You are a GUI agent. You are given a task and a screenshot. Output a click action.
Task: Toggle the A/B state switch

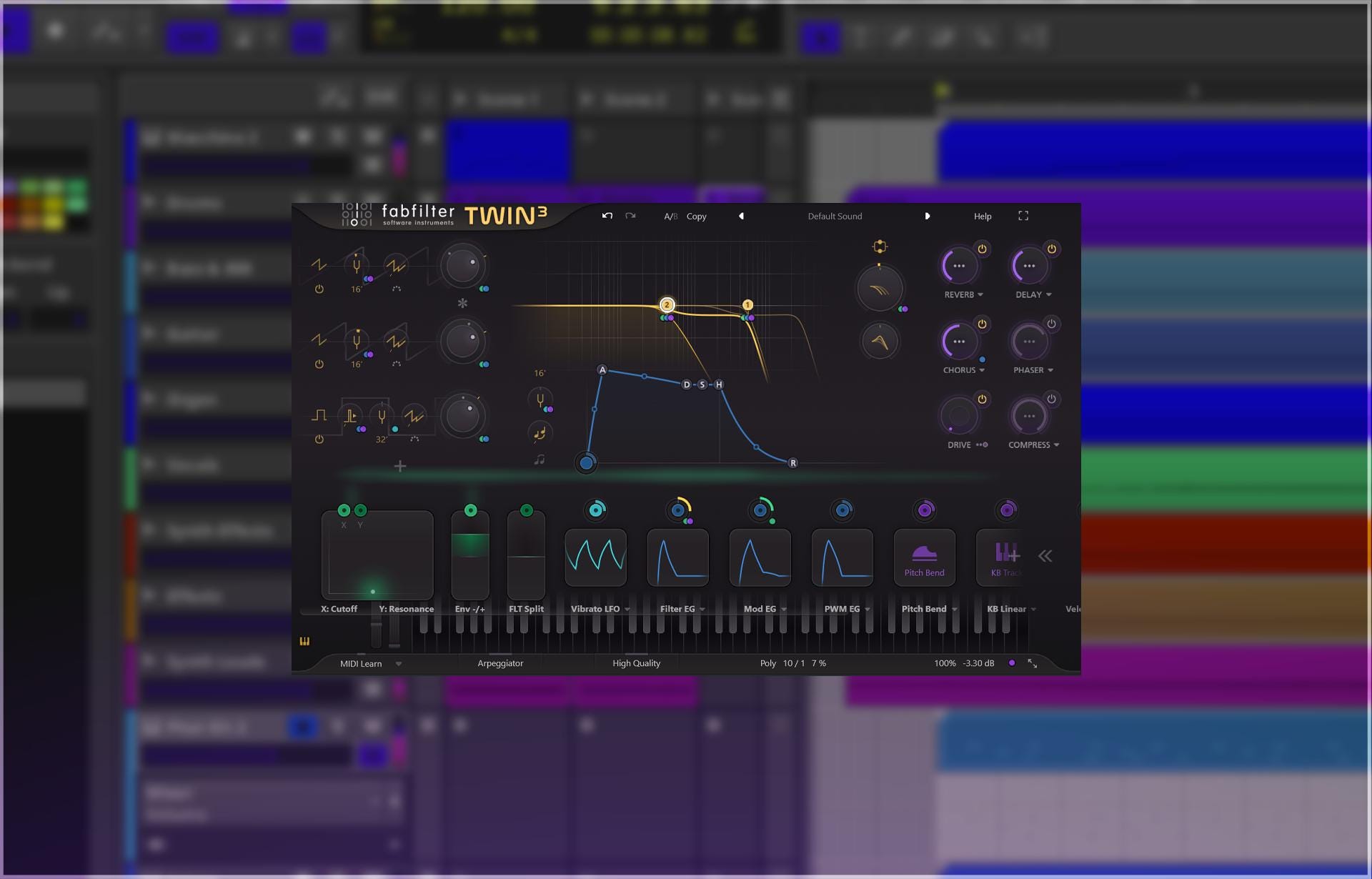pyautogui.click(x=670, y=217)
